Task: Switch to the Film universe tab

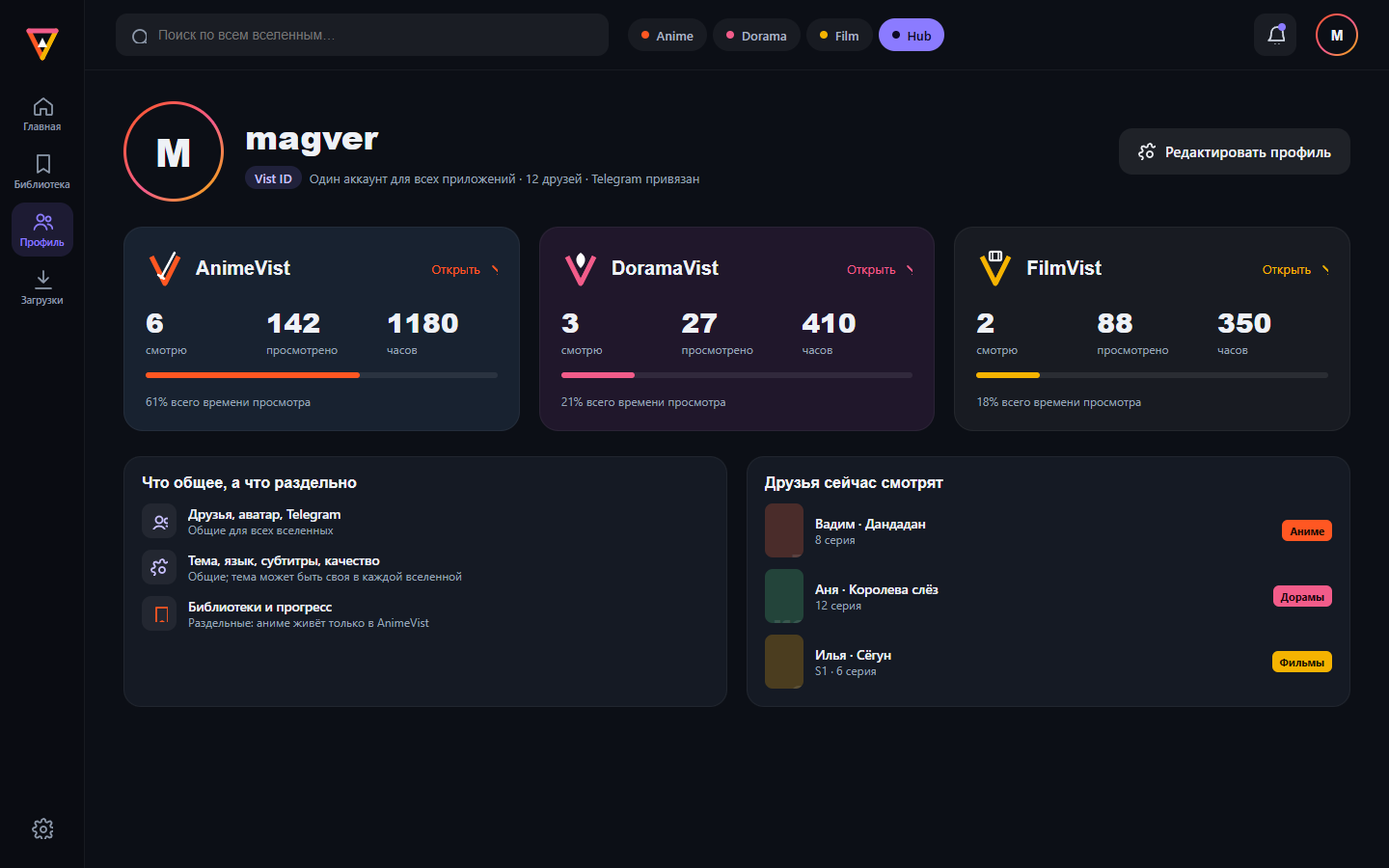Action: click(839, 35)
